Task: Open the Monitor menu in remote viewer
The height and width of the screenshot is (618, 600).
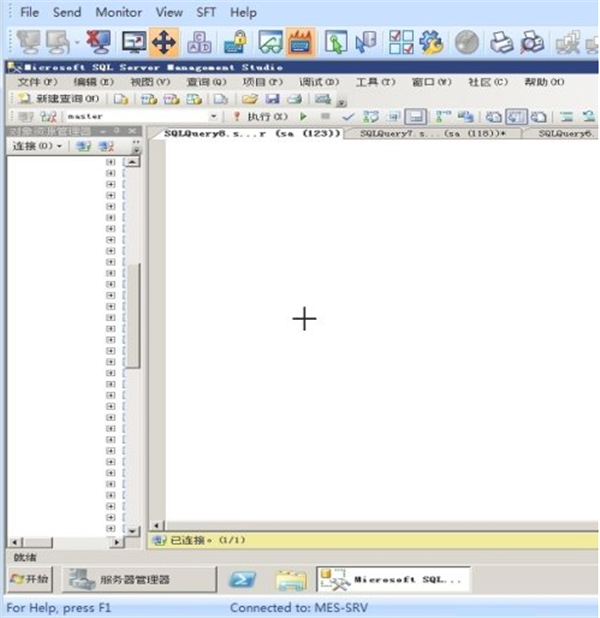Action: pos(118,12)
